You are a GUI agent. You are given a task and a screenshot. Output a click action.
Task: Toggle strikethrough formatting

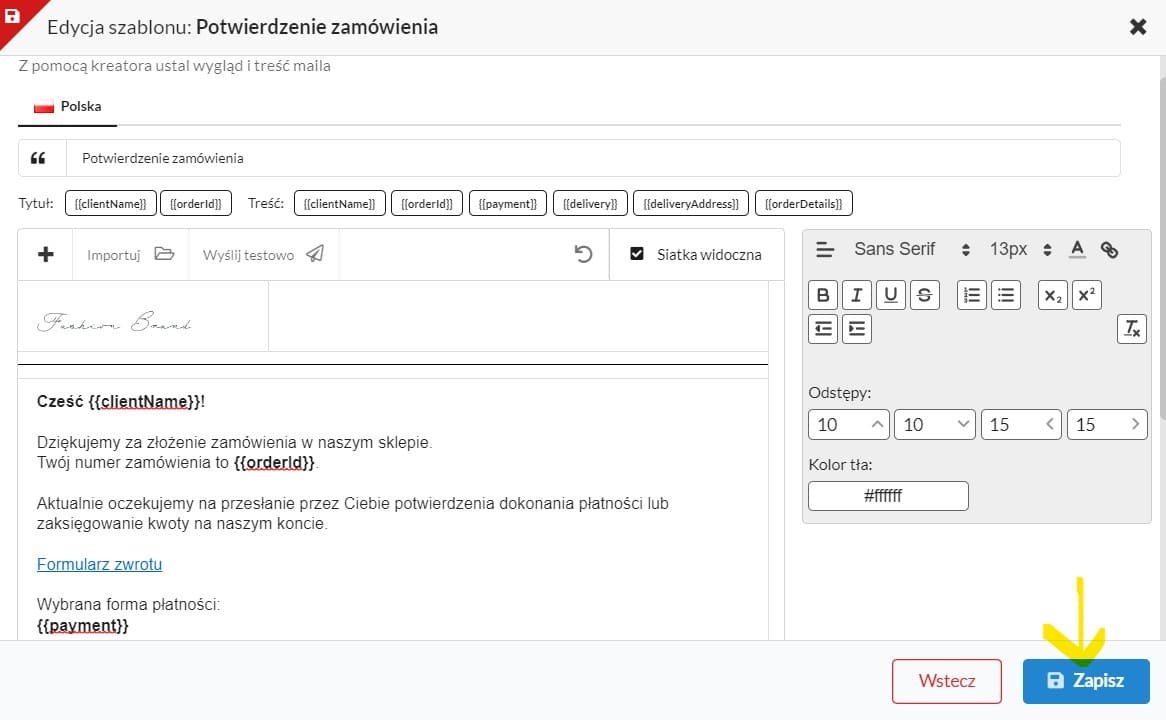(924, 295)
